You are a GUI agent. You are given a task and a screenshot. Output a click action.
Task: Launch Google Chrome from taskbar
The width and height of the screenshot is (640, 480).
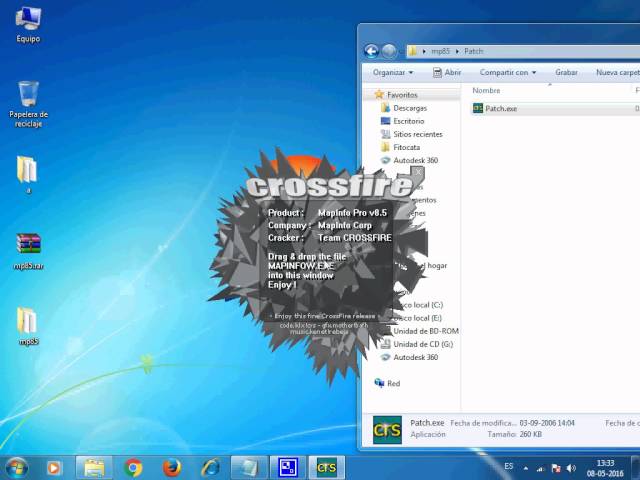tap(133, 468)
